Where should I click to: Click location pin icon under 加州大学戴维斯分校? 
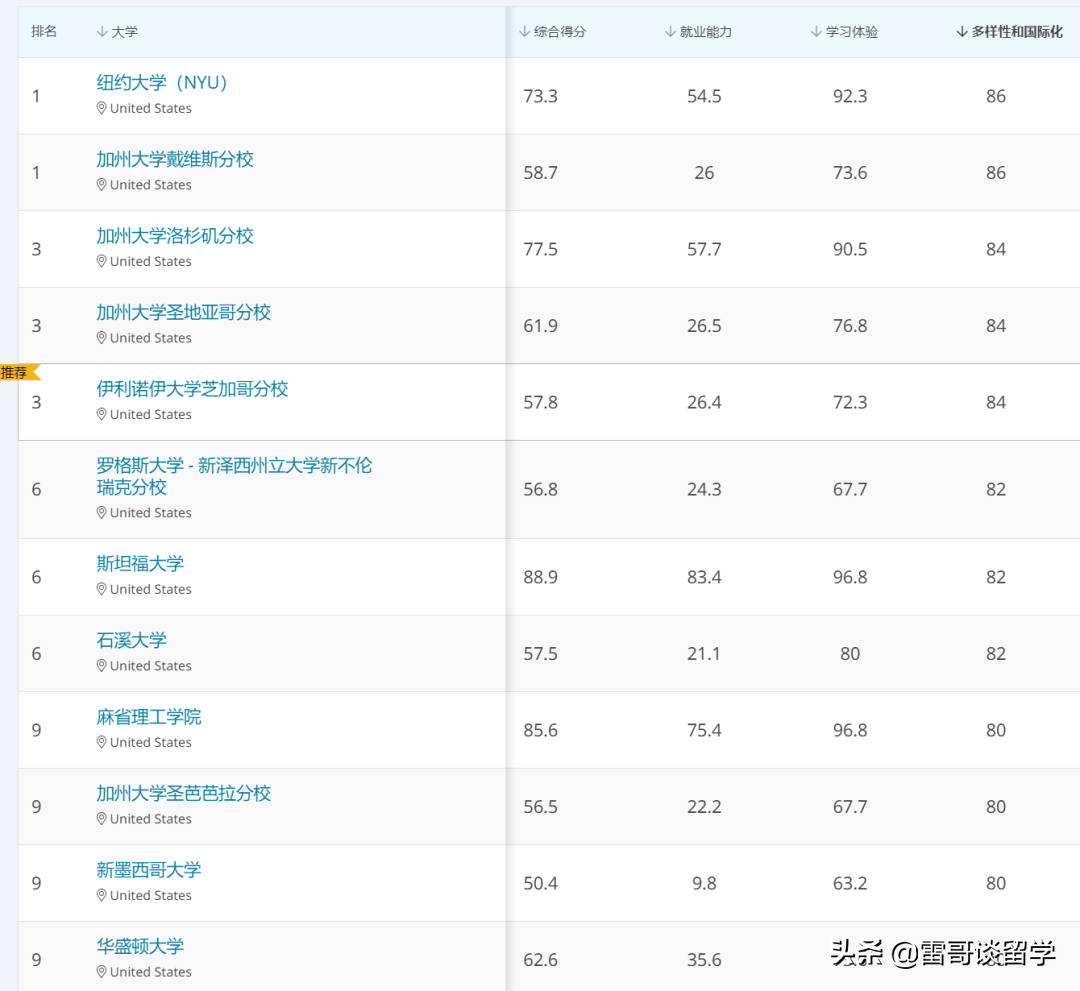101,185
